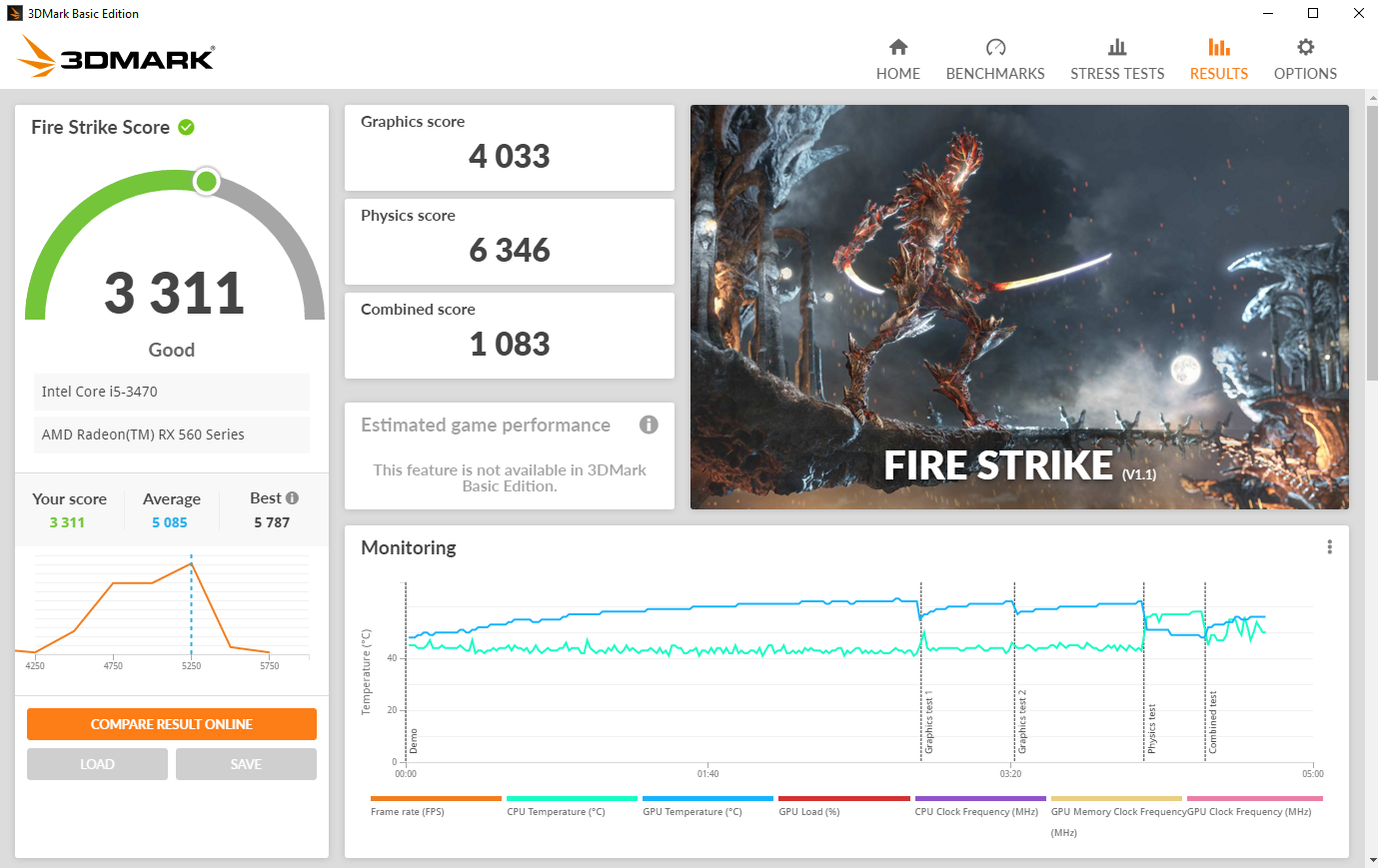
Task: Toggle the Frame rate (FPS) legend
Action: pos(436,807)
